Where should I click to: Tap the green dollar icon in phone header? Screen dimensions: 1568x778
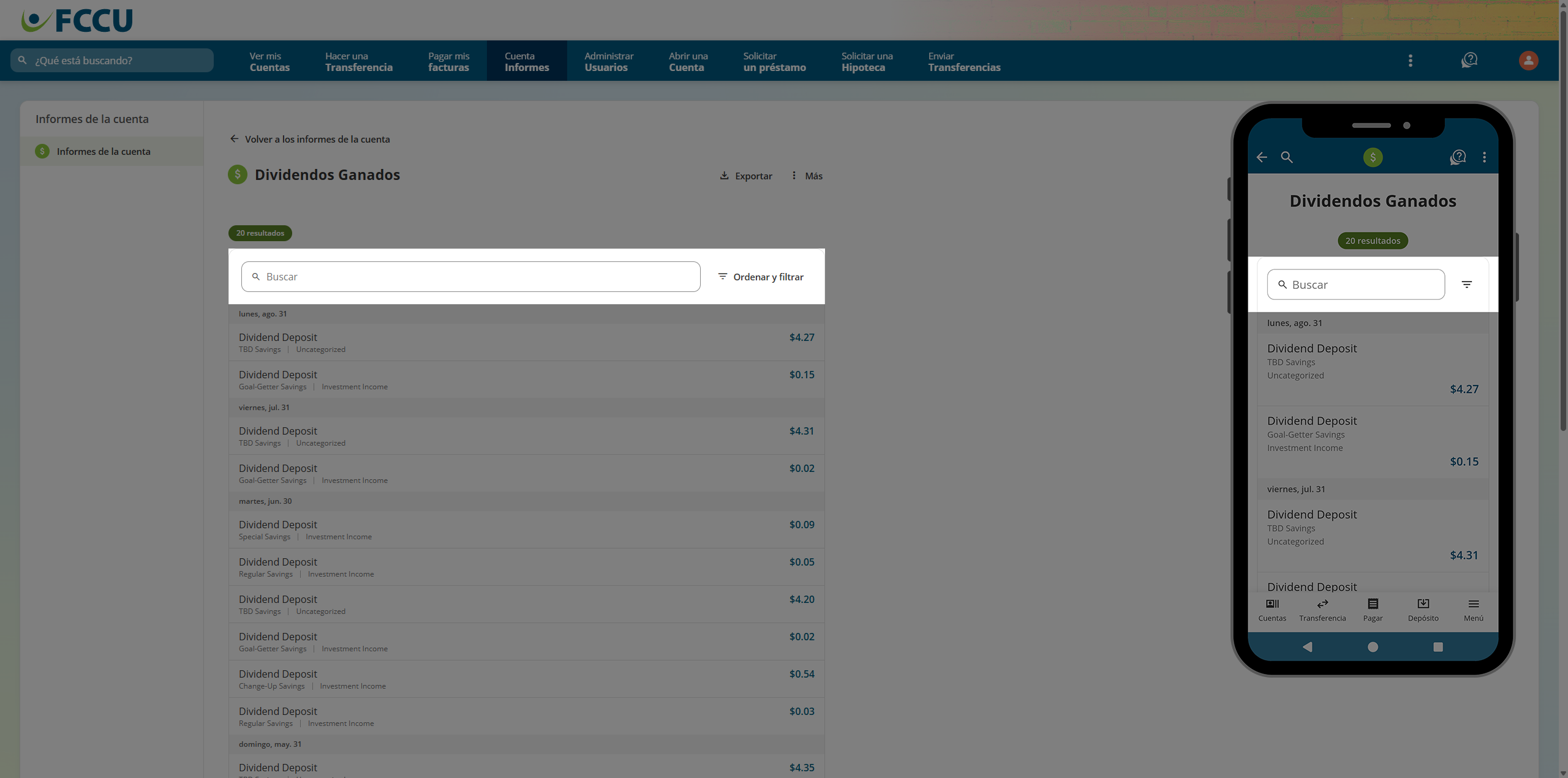point(1373,157)
